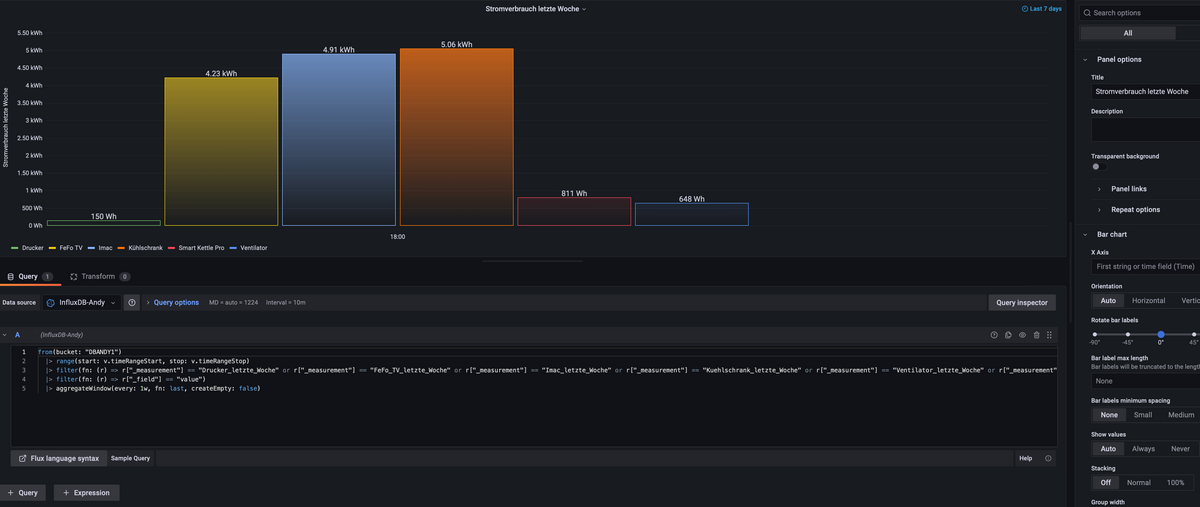
Task: Set Show values to Never
Action: (x=1181, y=448)
